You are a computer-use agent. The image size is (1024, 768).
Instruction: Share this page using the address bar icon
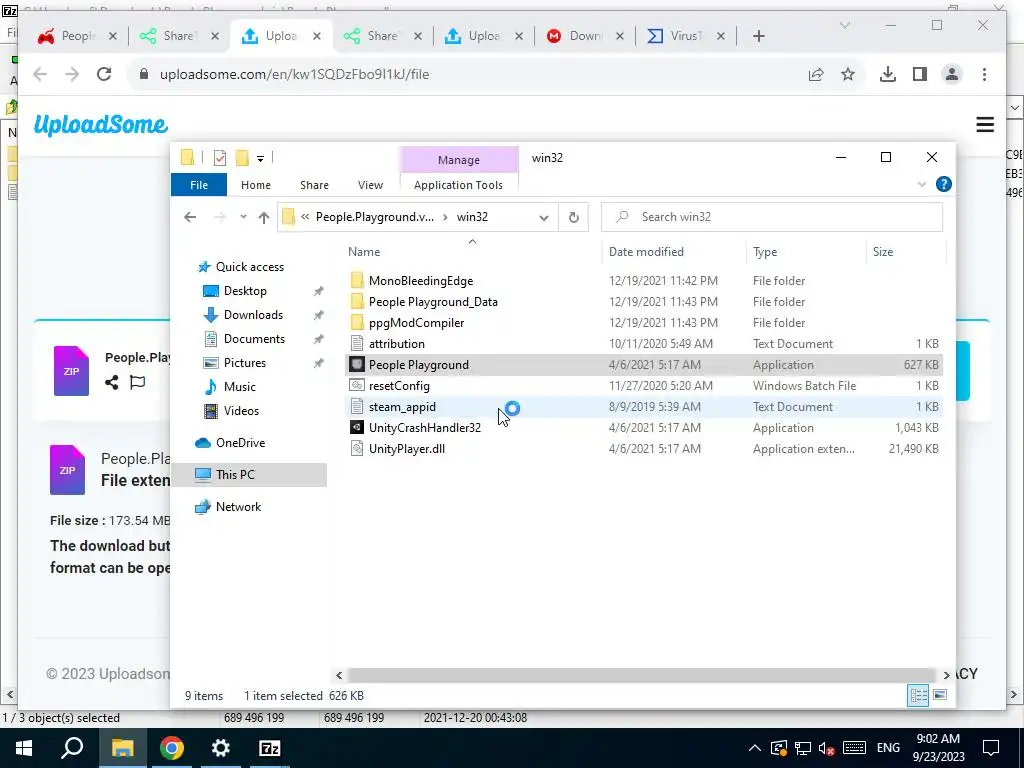(x=816, y=74)
